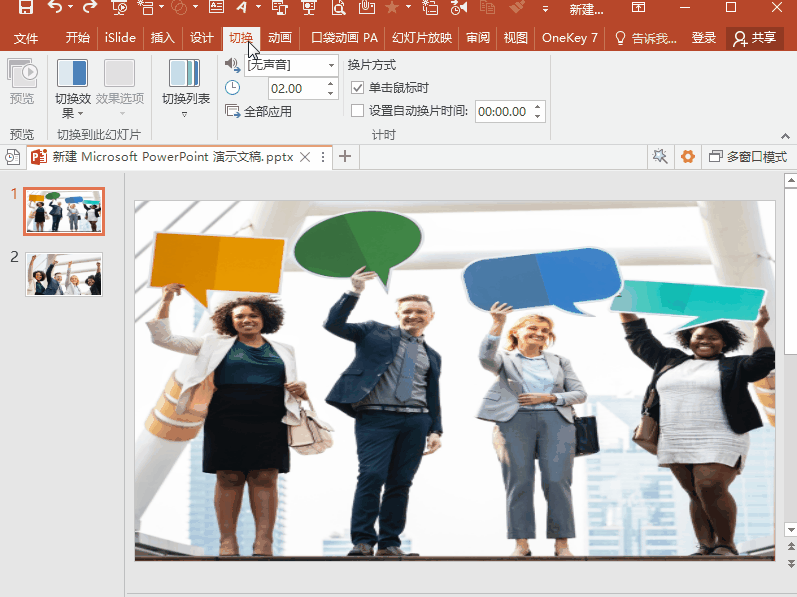797x597 pixels.
Task: Close the pptx document tab
Action: (x=305, y=157)
